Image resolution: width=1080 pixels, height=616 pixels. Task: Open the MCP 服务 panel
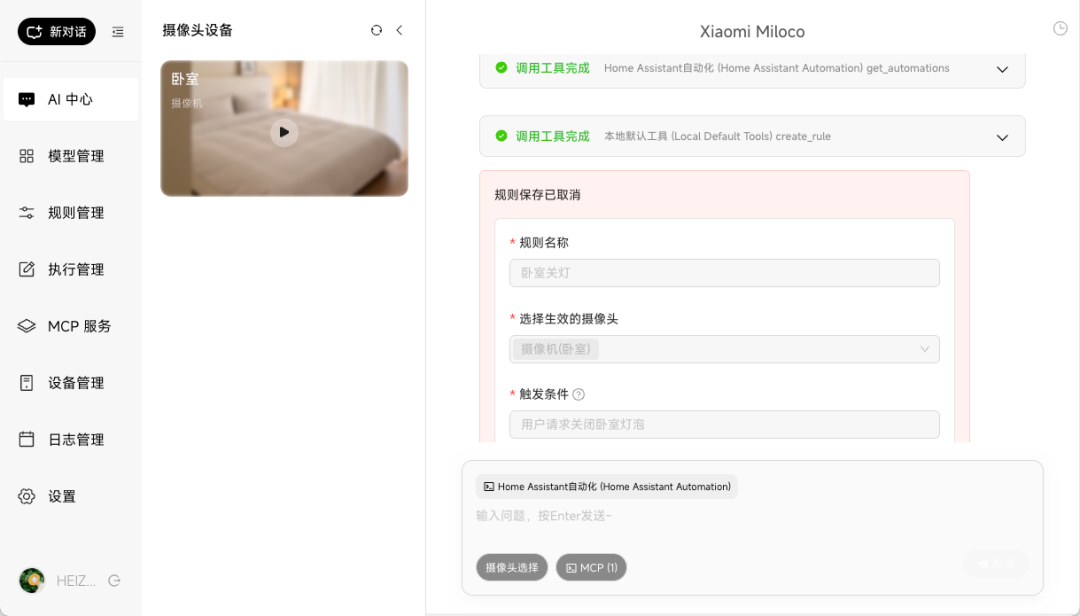pos(70,325)
